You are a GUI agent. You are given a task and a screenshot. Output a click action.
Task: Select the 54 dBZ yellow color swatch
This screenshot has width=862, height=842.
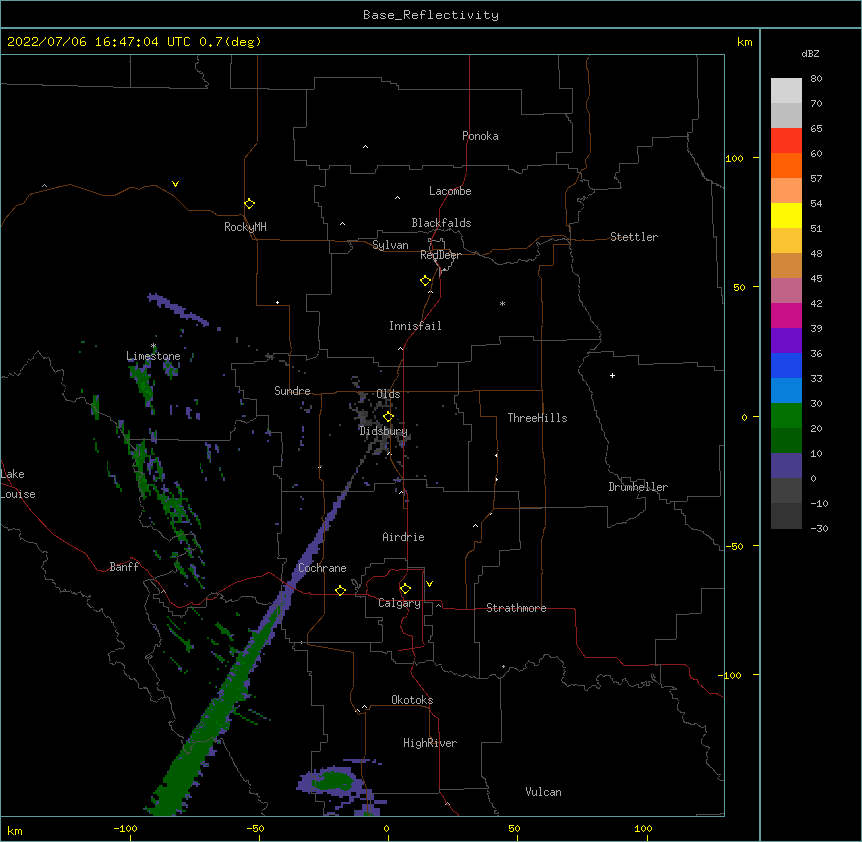coord(786,215)
